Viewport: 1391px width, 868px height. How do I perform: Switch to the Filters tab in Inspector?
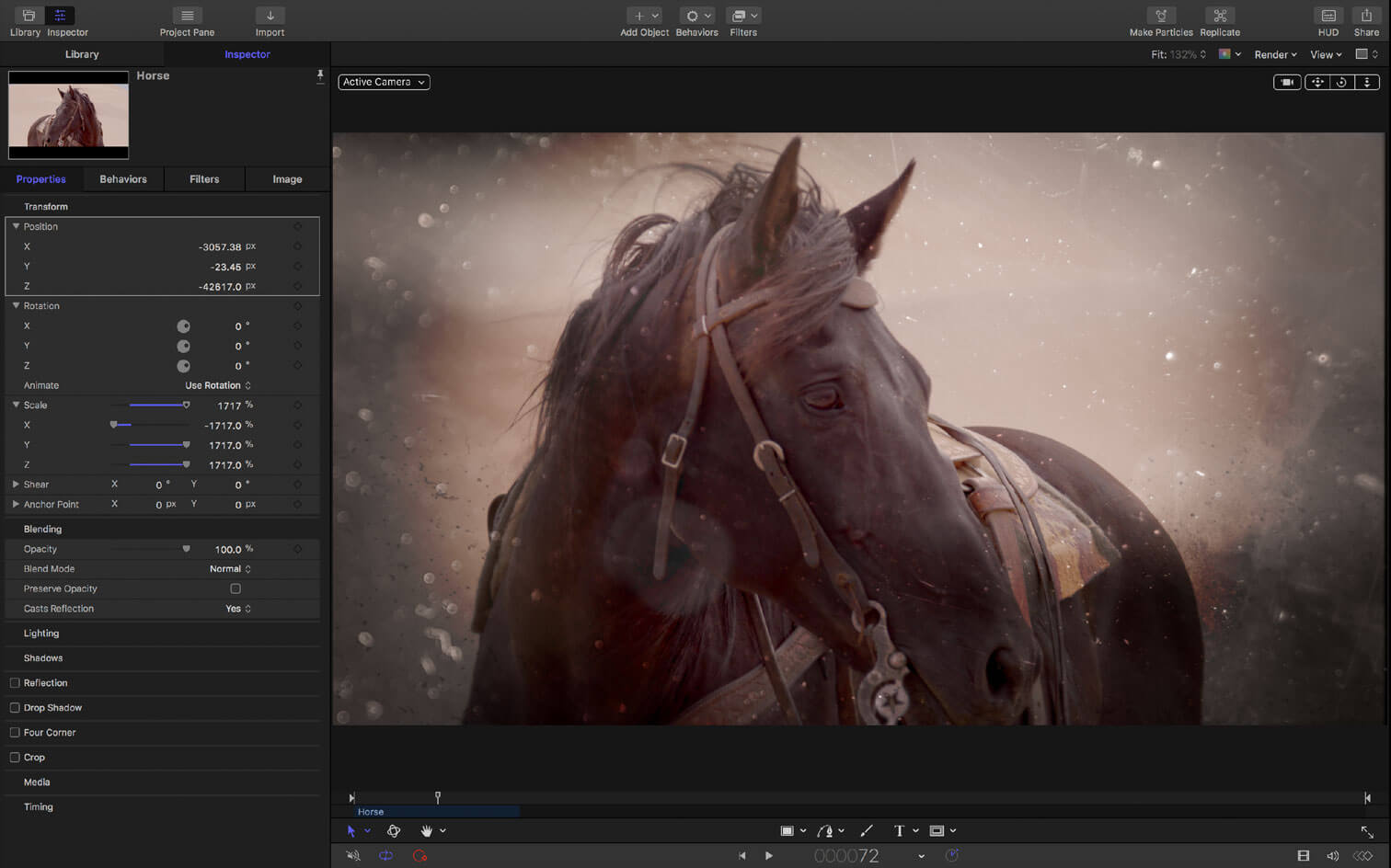[204, 179]
